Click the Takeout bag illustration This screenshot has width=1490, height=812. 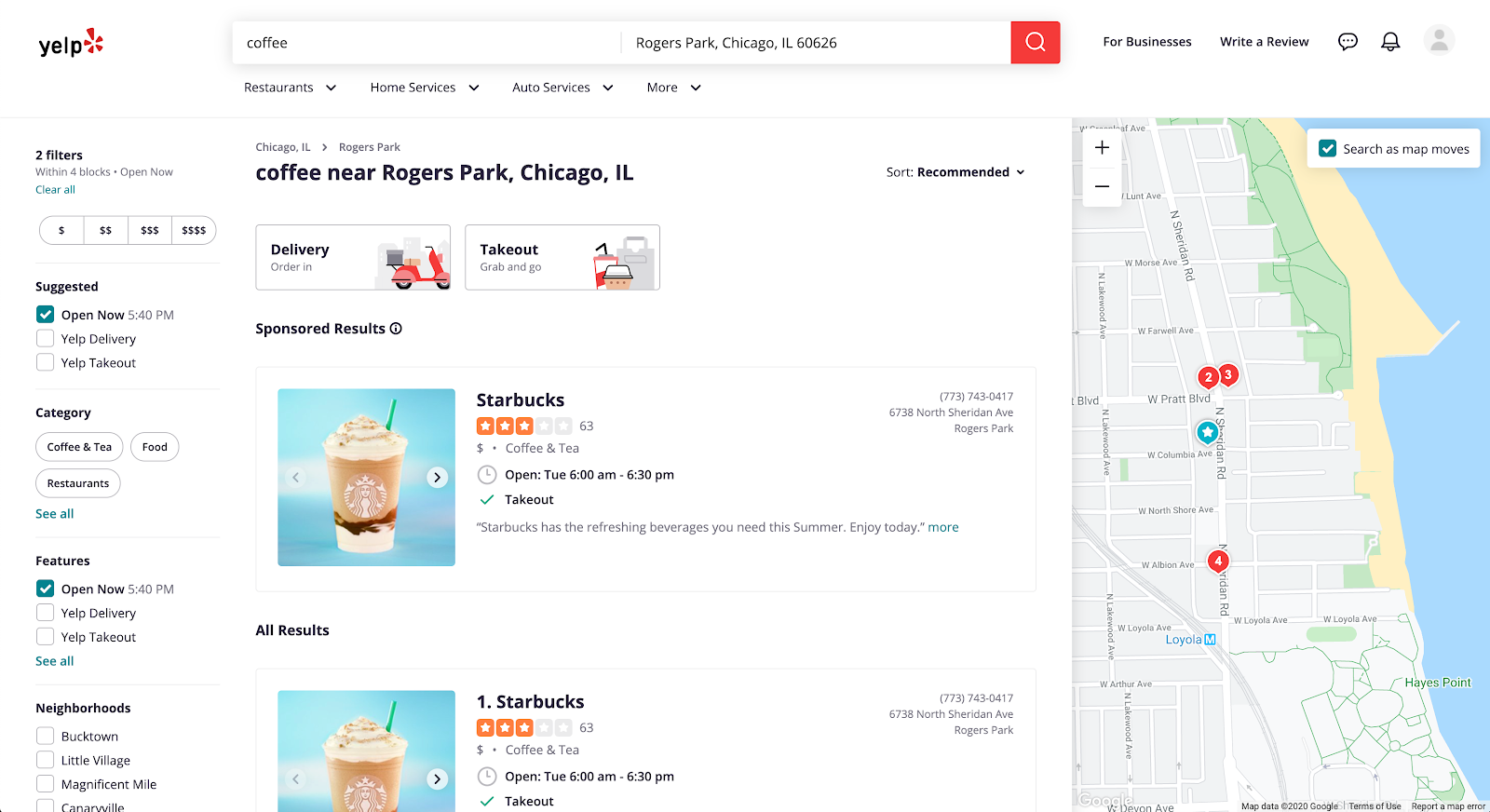622,264
